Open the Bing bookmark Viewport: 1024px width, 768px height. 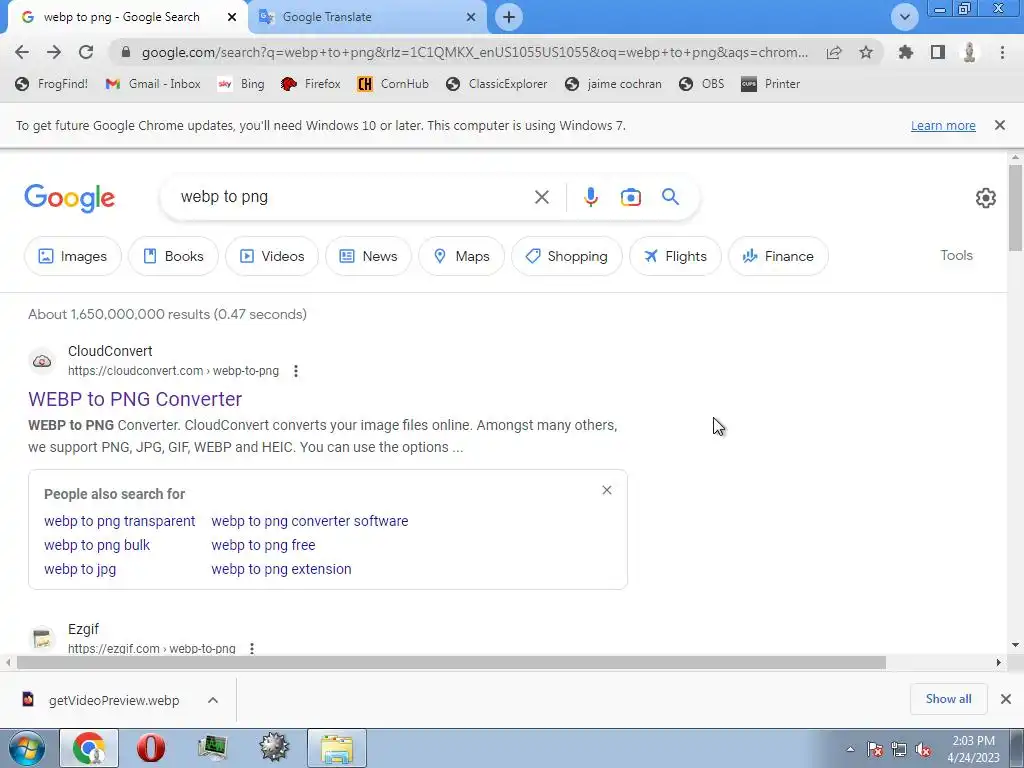[241, 84]
